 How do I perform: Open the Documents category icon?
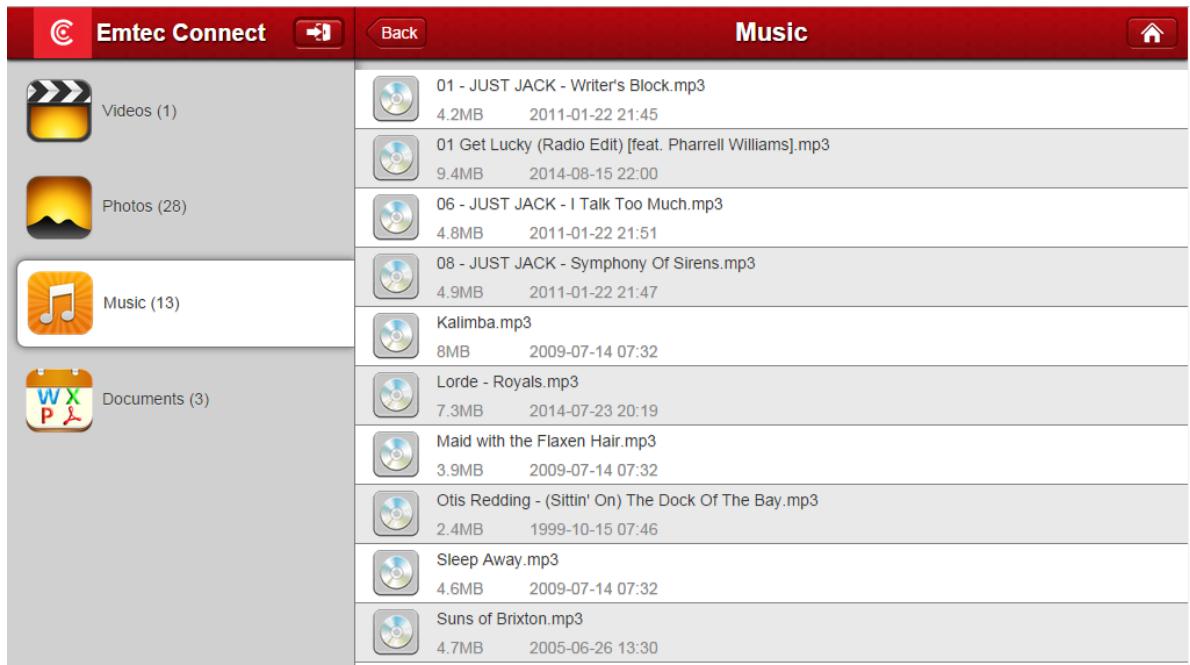coord(59,399)
